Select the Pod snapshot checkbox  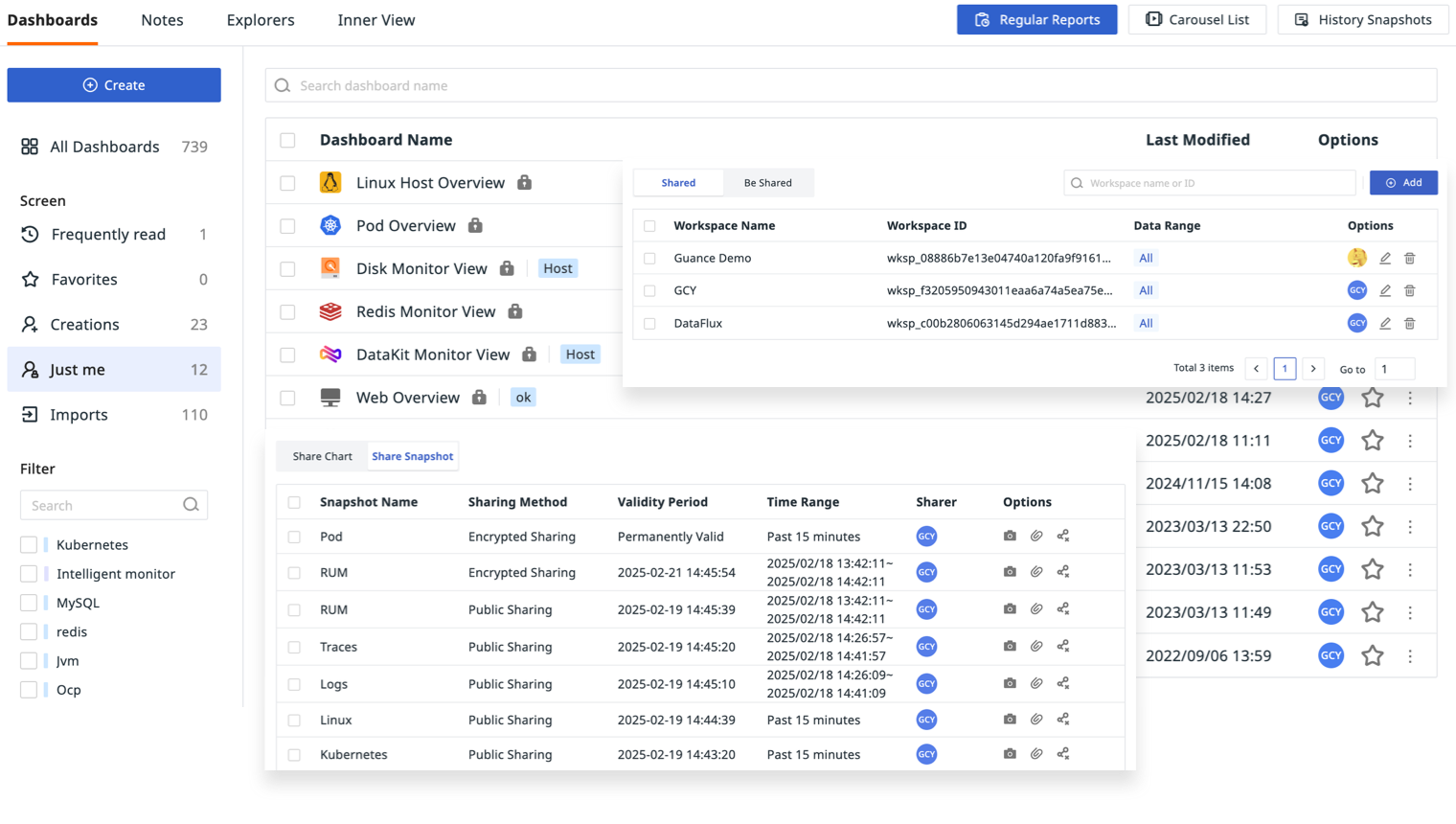[x=294, y=537]
